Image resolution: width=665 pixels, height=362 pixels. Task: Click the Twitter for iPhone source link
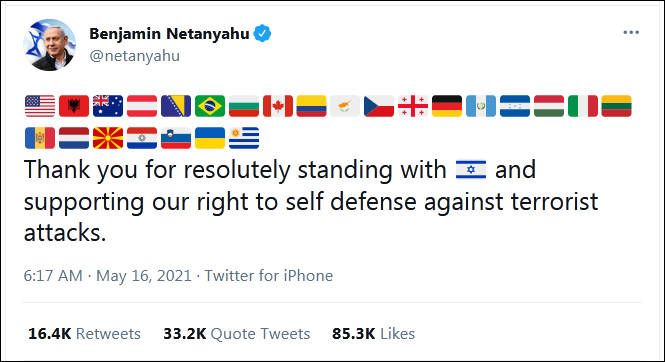[x=269, y=276]
